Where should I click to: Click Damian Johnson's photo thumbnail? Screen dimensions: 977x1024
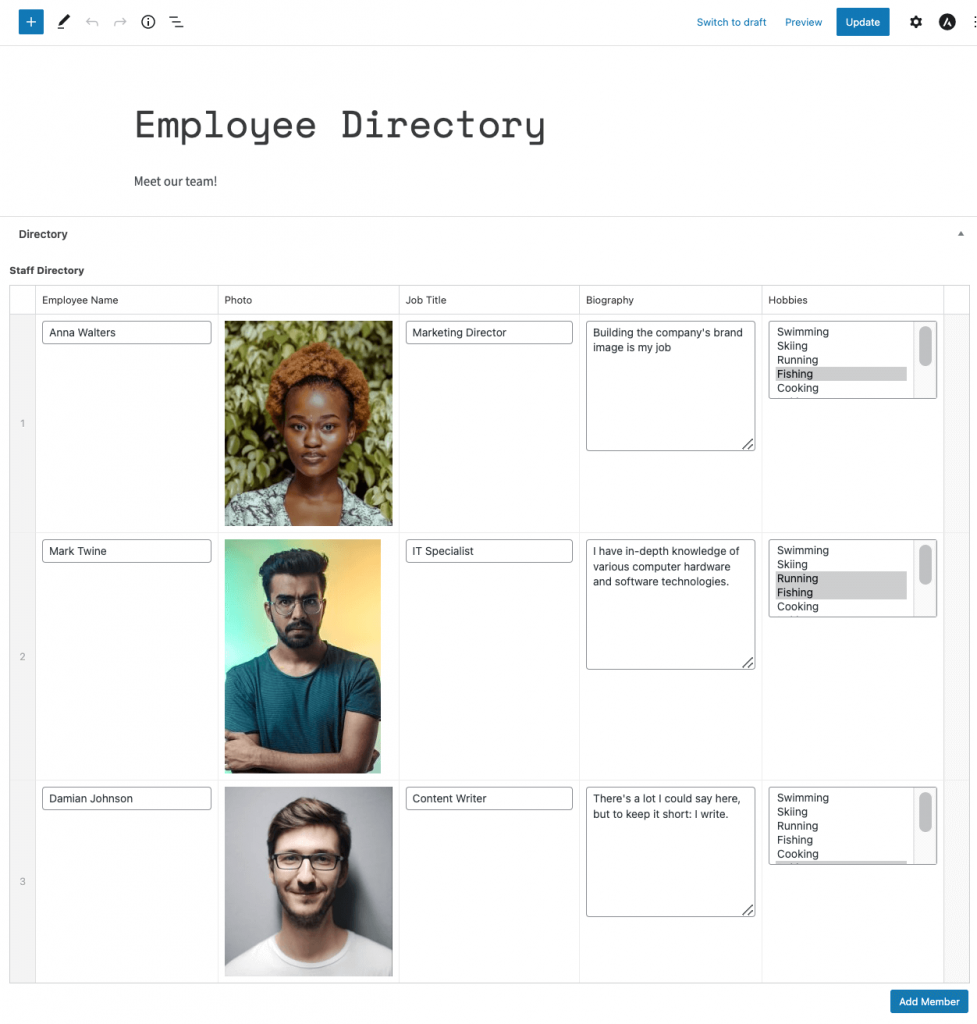(x=308, y=882)
